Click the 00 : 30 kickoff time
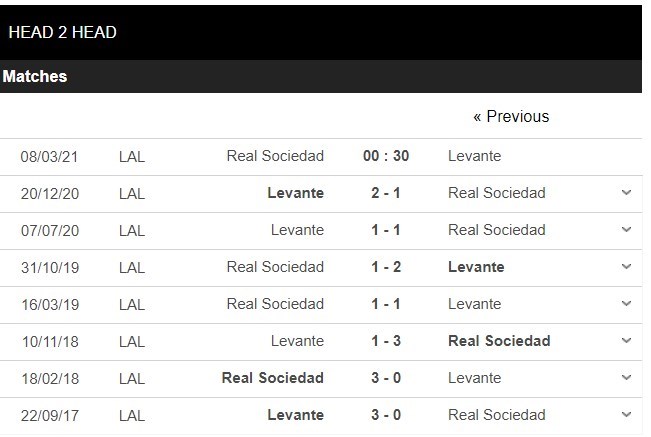651x437 pixels. pyautogui.click(x=386, y=156)
